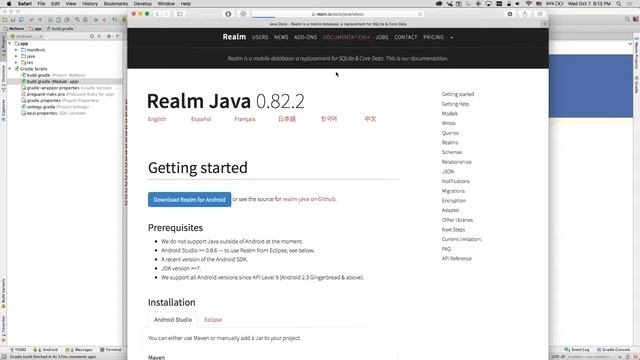This screenshot has height=360, width=640.
Task: Open NEWS on Realm navigation
Action: (x=281, y=37)
